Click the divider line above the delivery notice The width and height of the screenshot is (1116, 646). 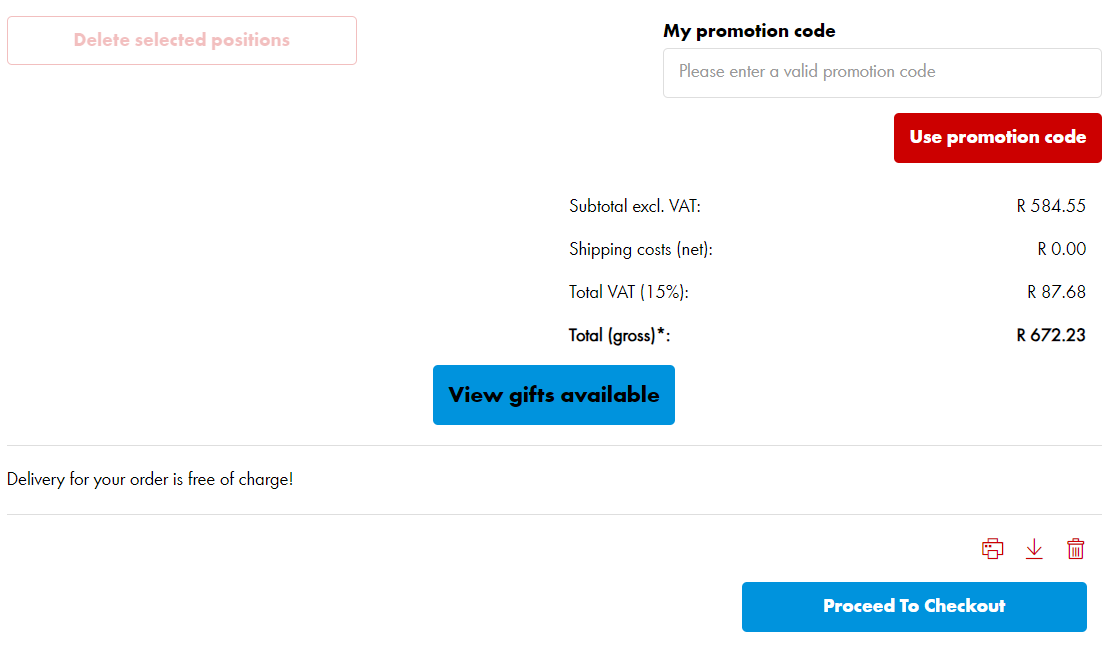(554, 445)
